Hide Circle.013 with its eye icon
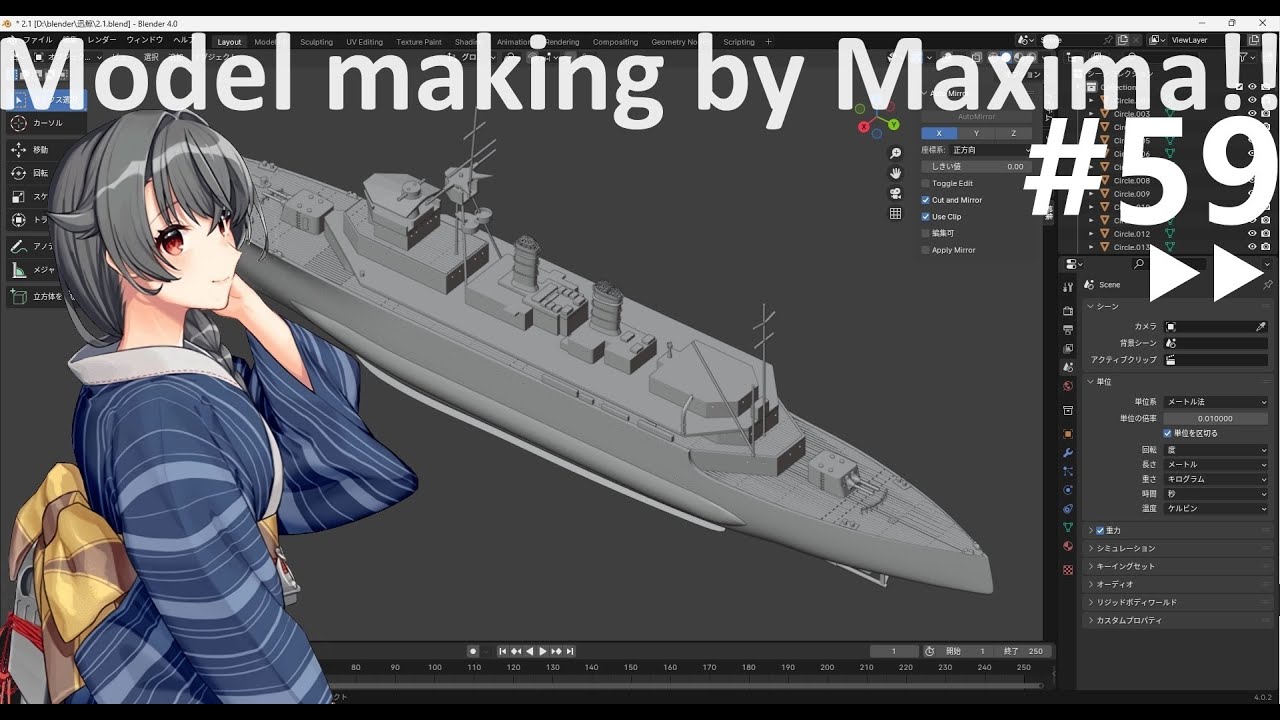This screenshot has width=1280, height=720. [x=1252, y=247]
